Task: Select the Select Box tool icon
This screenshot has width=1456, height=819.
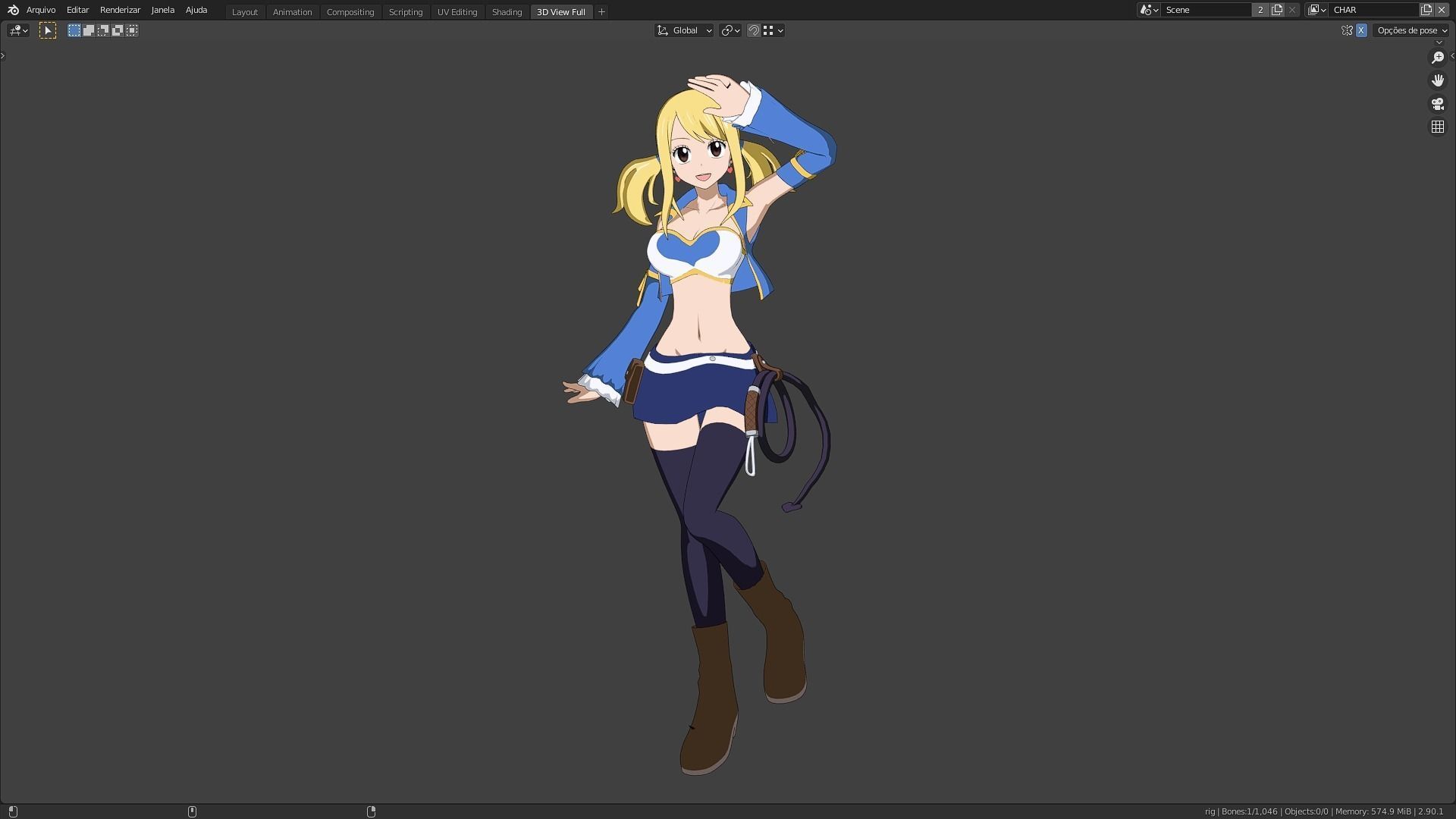Action: (47, 30)
